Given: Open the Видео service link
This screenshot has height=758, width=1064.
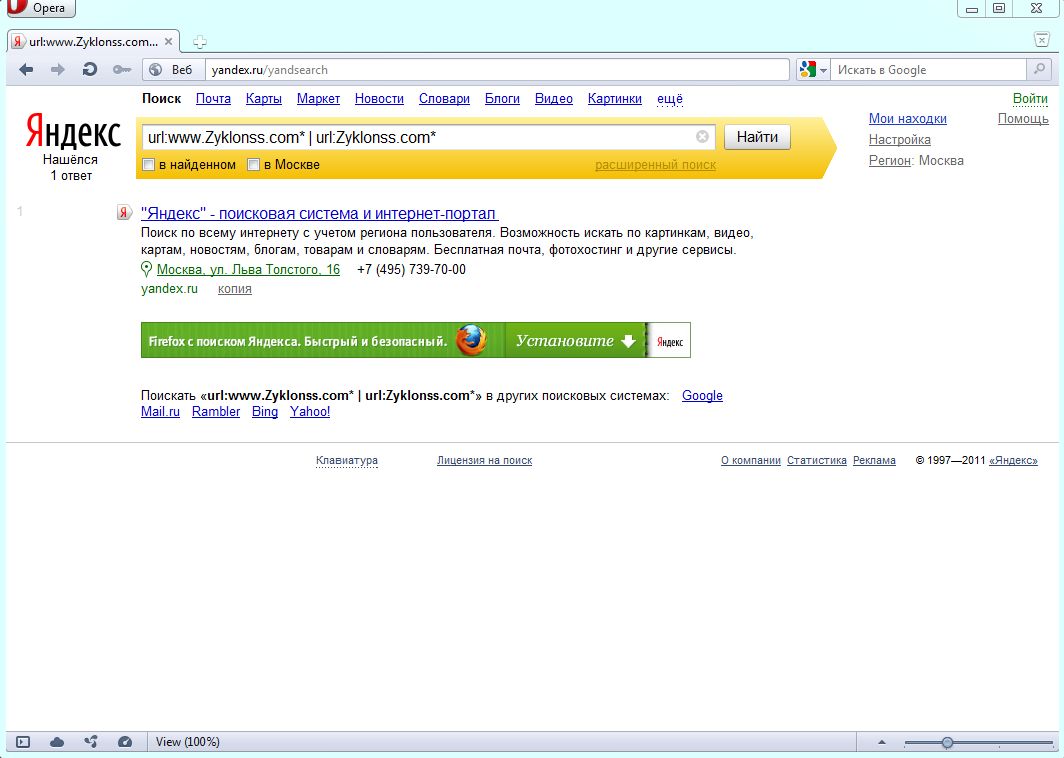Looking at the screenshot, I should 554,98.
